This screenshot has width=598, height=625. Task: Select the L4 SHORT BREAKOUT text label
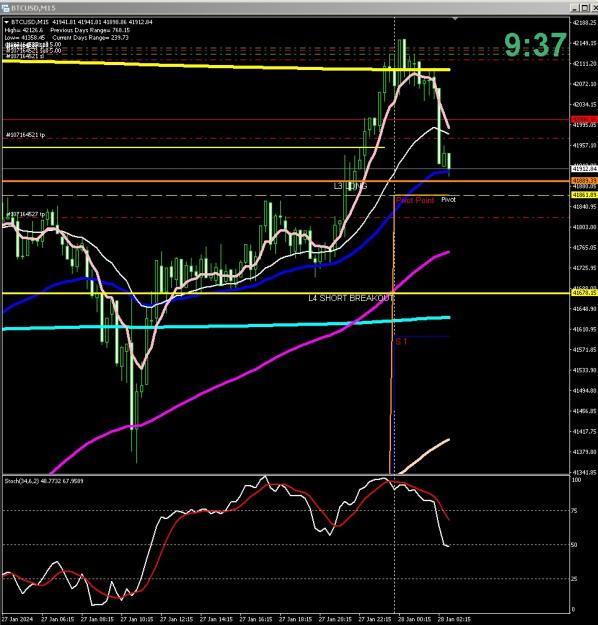pos(351,298)
